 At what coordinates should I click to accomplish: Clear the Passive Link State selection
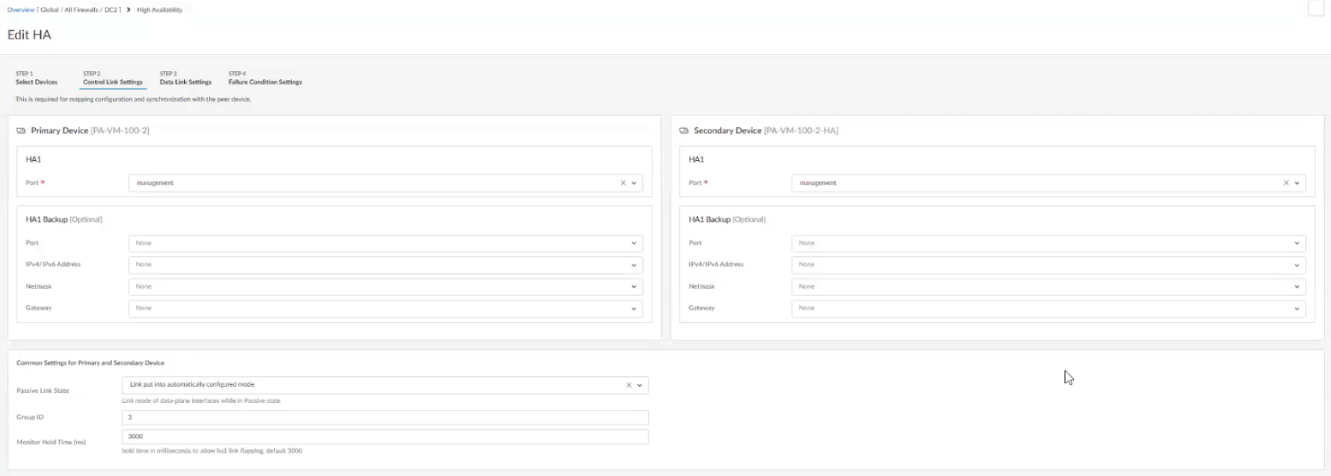[629, 385]
